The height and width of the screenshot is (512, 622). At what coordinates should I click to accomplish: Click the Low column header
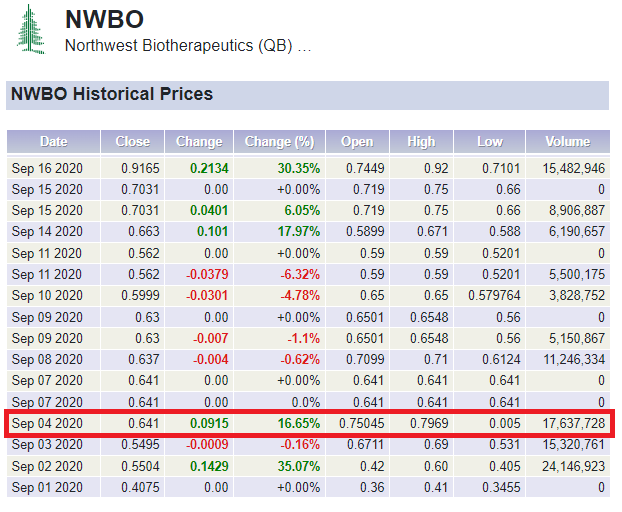490,142
